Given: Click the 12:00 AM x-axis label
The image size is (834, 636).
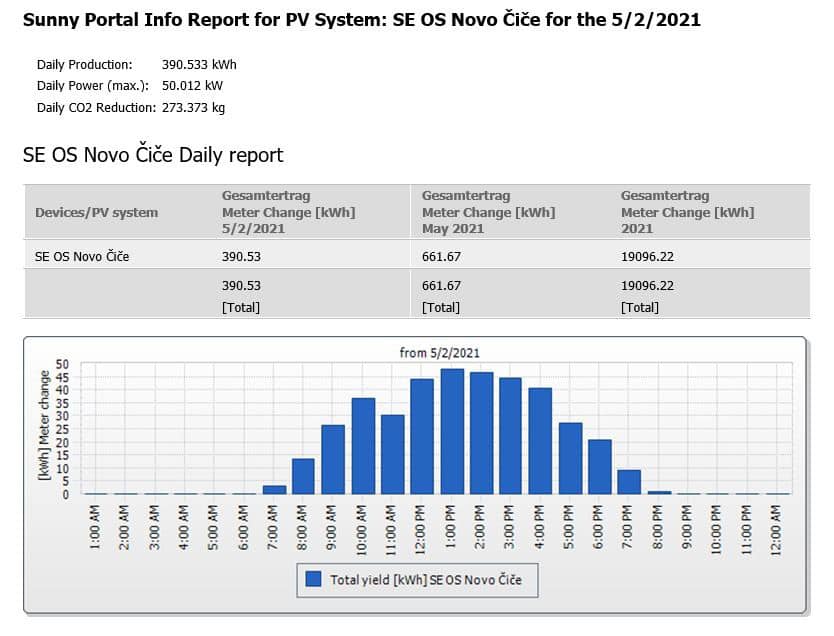Looking at the screenshot, I should point(775,530).
